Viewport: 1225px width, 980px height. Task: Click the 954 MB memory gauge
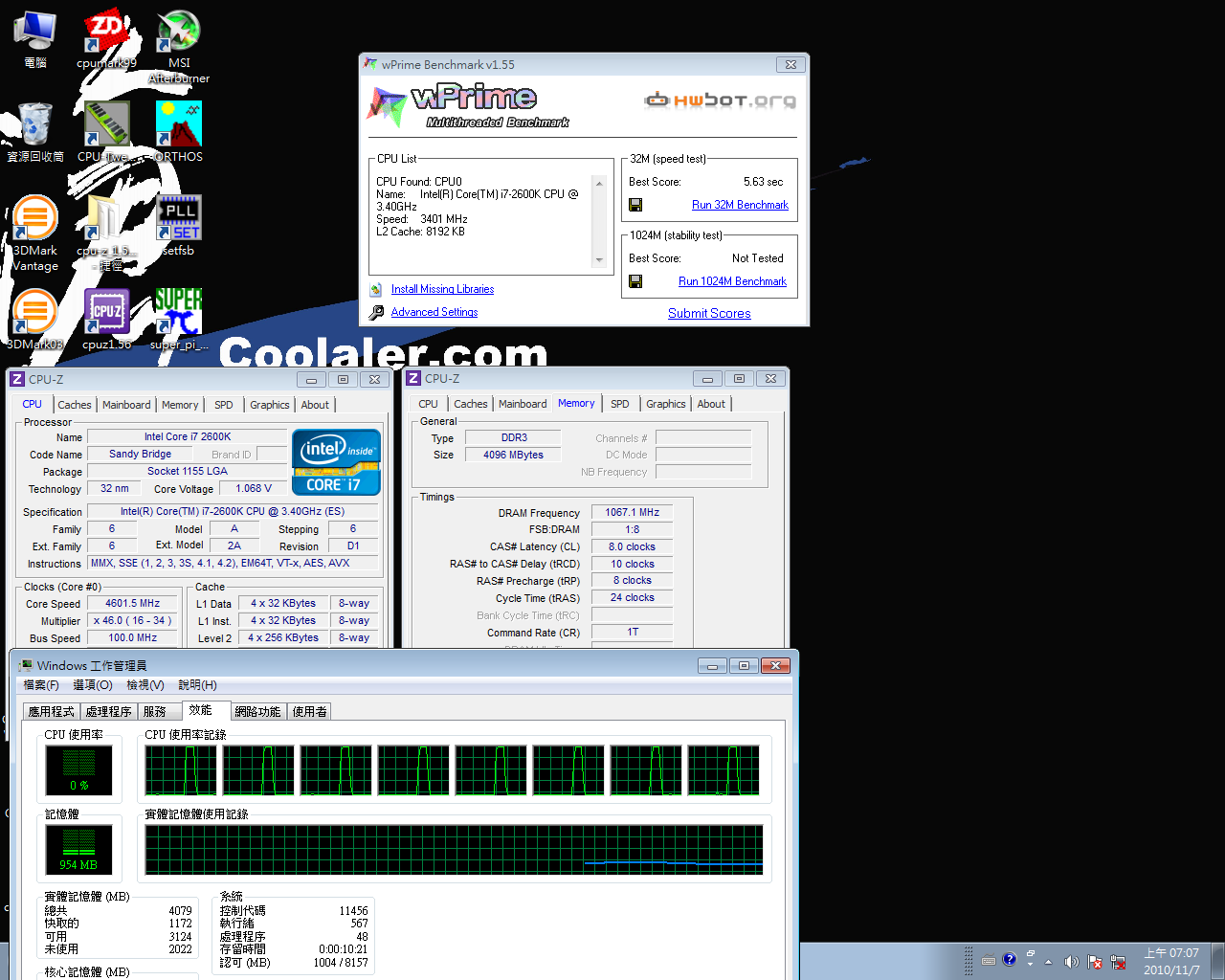79,850
